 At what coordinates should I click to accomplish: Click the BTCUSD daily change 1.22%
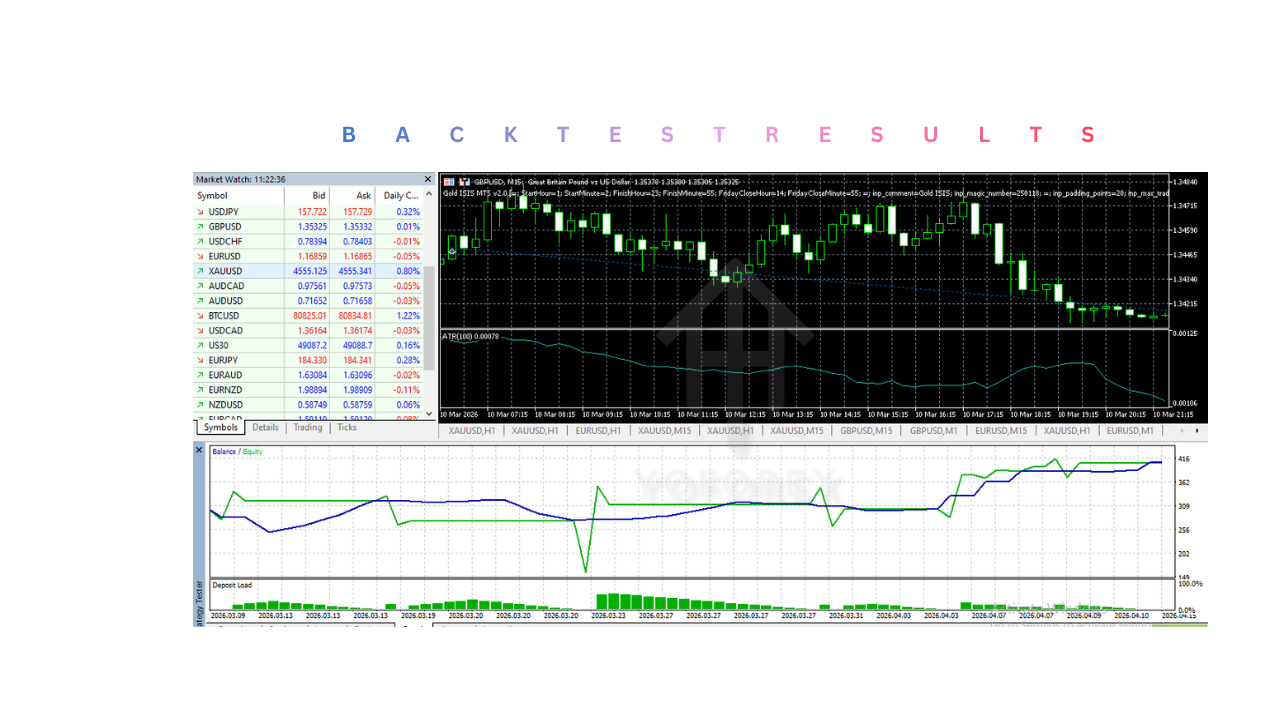pos(408,315)
